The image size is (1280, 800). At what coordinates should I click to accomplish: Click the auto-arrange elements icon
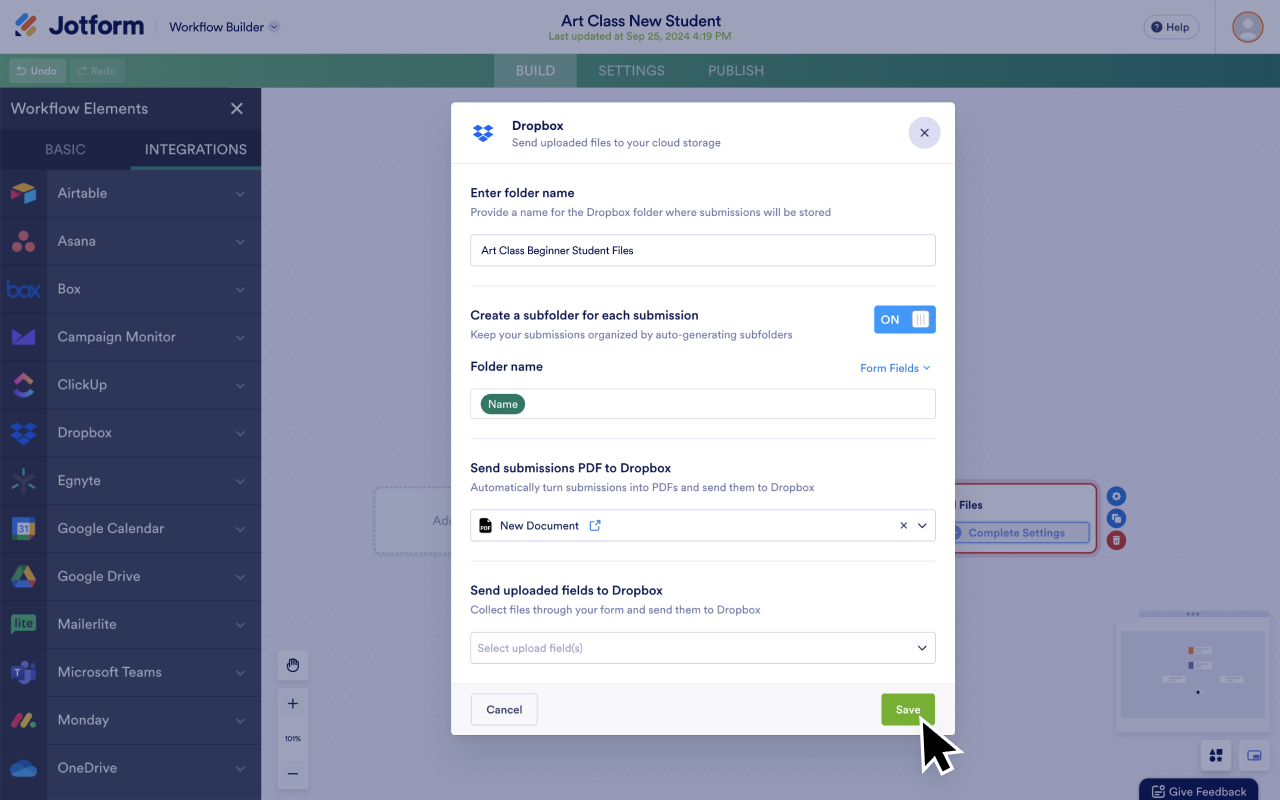[1216, 755]
